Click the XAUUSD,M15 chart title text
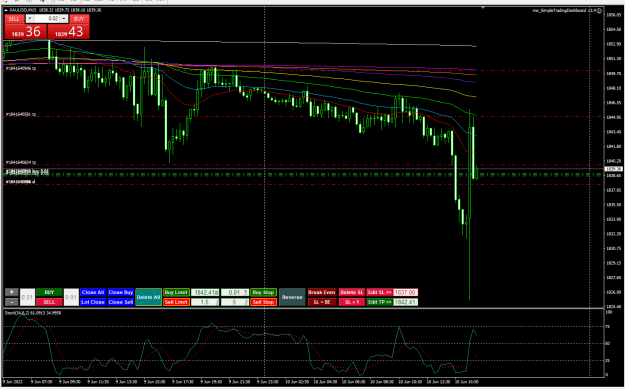The height and width of the screenshot is (389, 625). [x=24, y=10]
